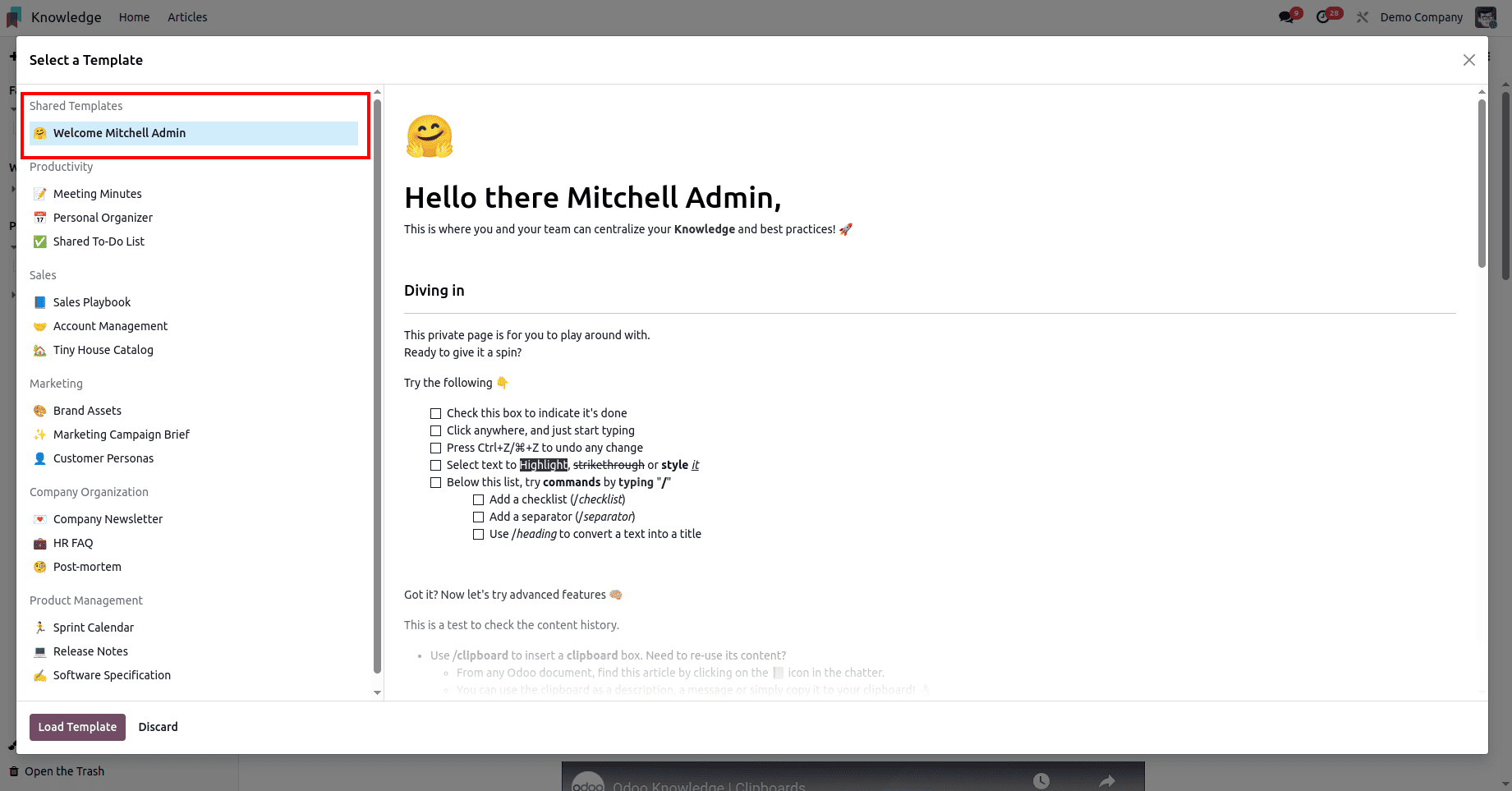
Task: Click the Marketing Campaign Brief sparkles icon
Action: (x=39, y=435)
